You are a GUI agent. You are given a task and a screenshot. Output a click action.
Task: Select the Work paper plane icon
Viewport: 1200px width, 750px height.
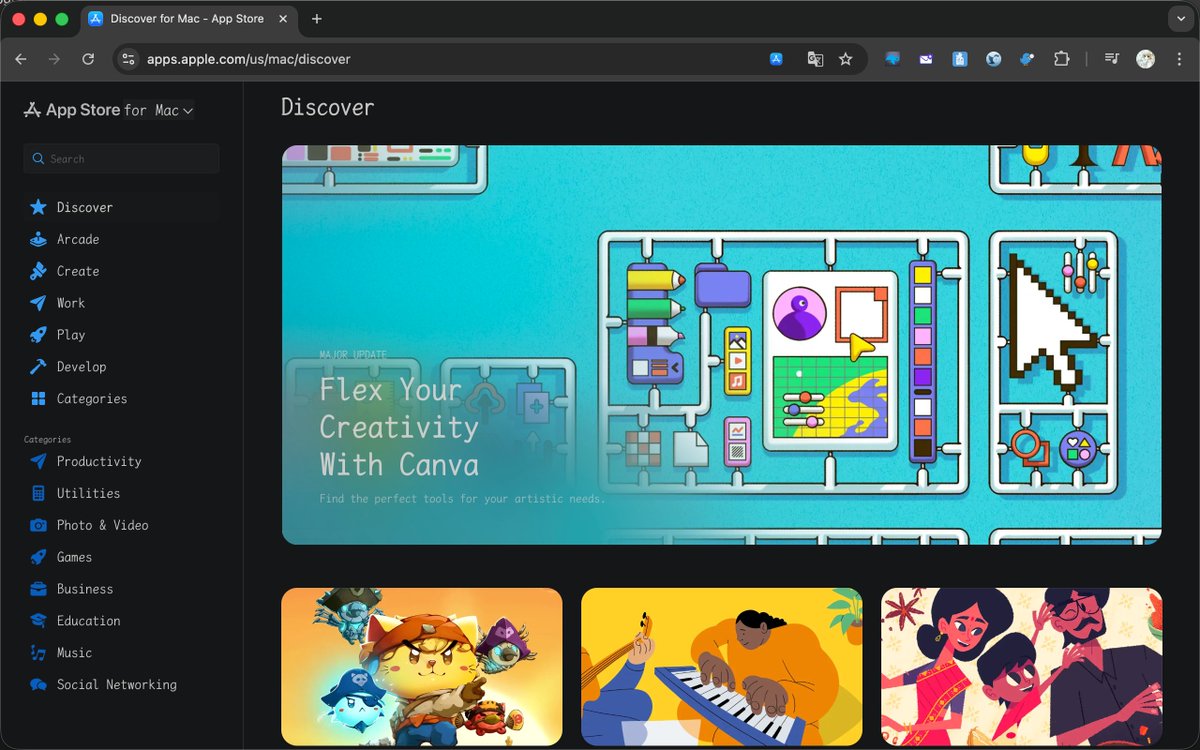click(38, 303)
